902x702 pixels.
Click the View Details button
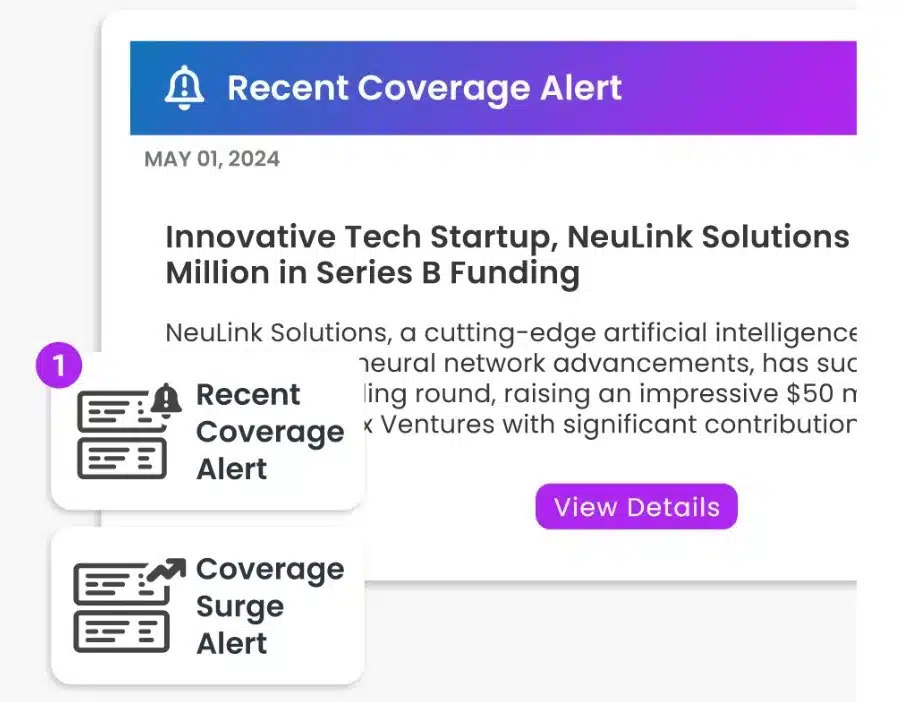click(635, 506)
